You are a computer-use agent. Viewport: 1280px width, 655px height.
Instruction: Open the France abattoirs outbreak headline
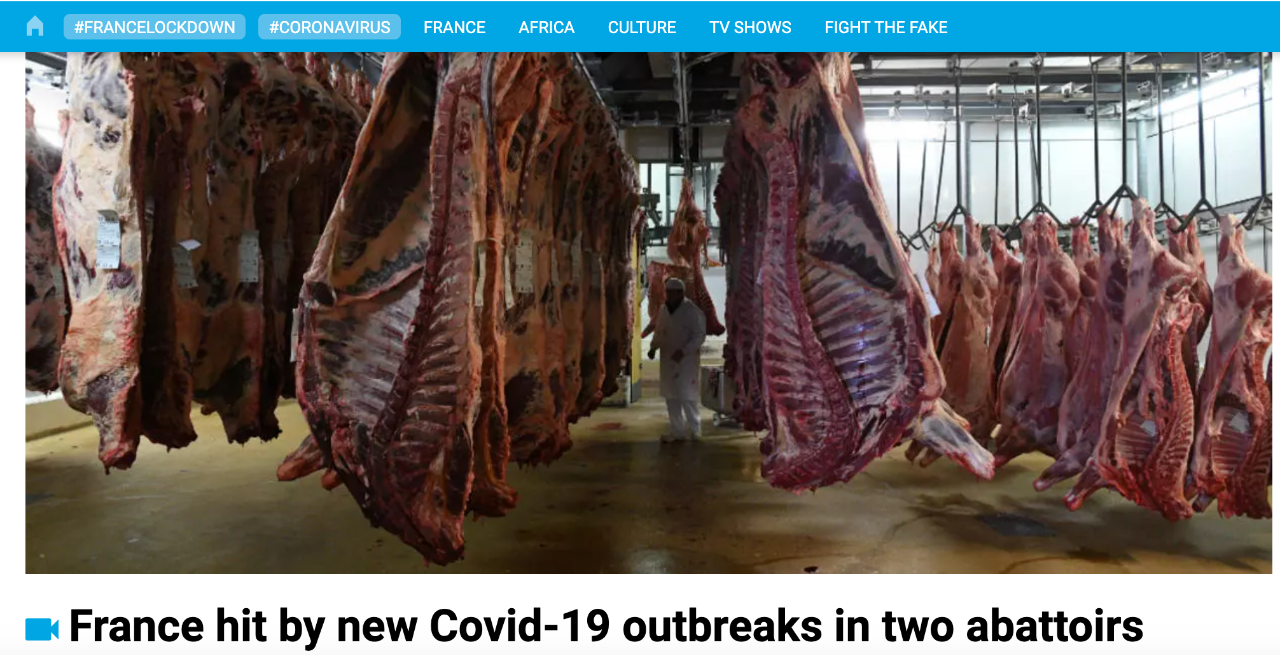606,627
